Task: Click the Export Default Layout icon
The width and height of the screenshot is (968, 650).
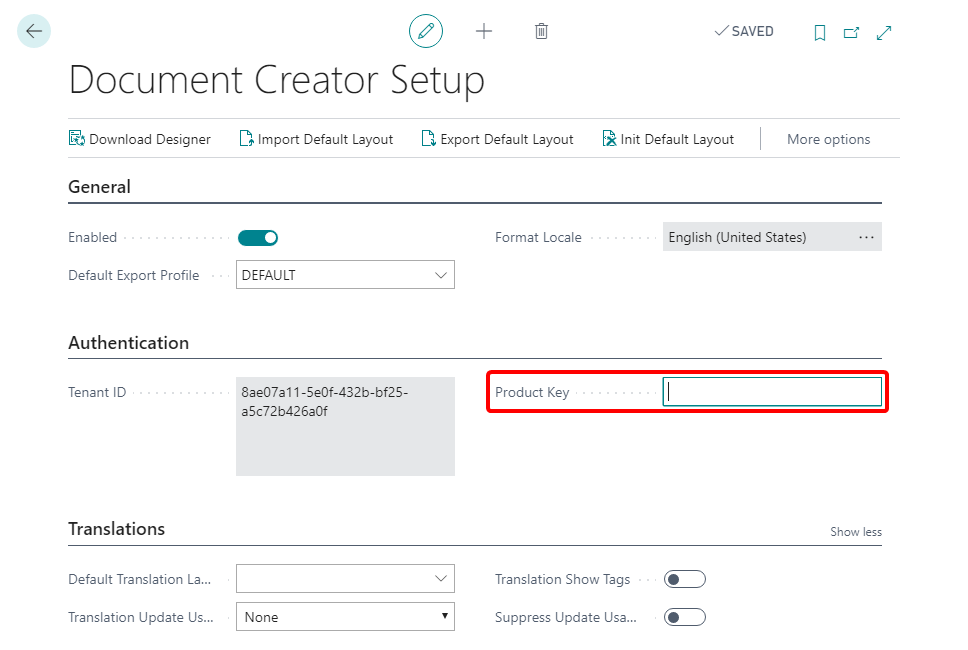Action: point(428,139)
